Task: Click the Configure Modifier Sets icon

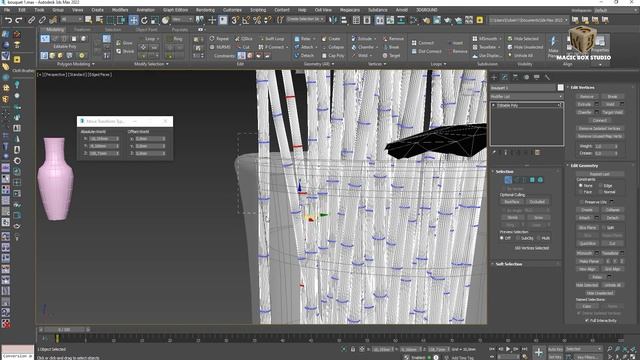Action: click(x=538, y=152)
